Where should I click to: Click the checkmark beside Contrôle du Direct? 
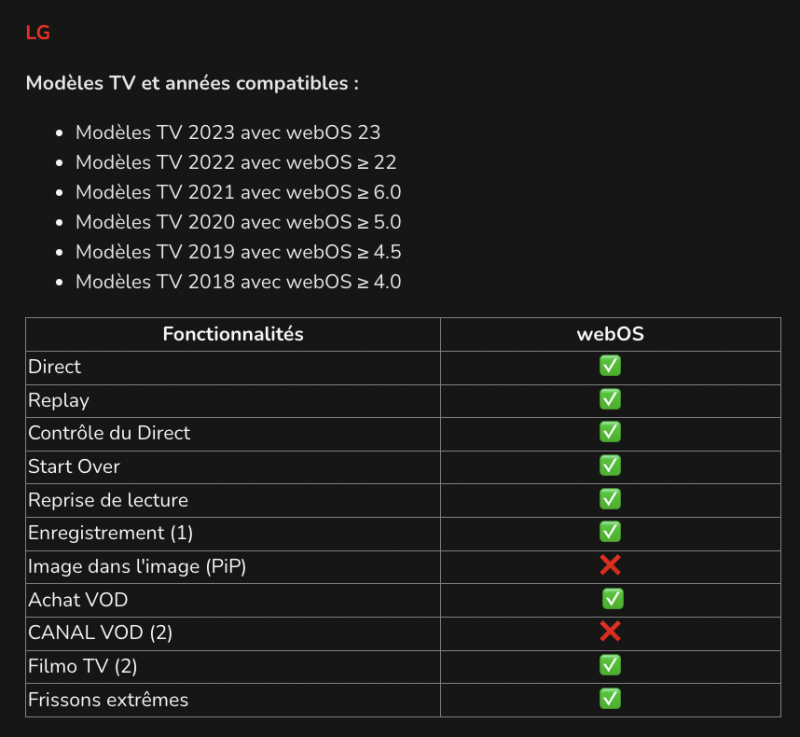610,433
